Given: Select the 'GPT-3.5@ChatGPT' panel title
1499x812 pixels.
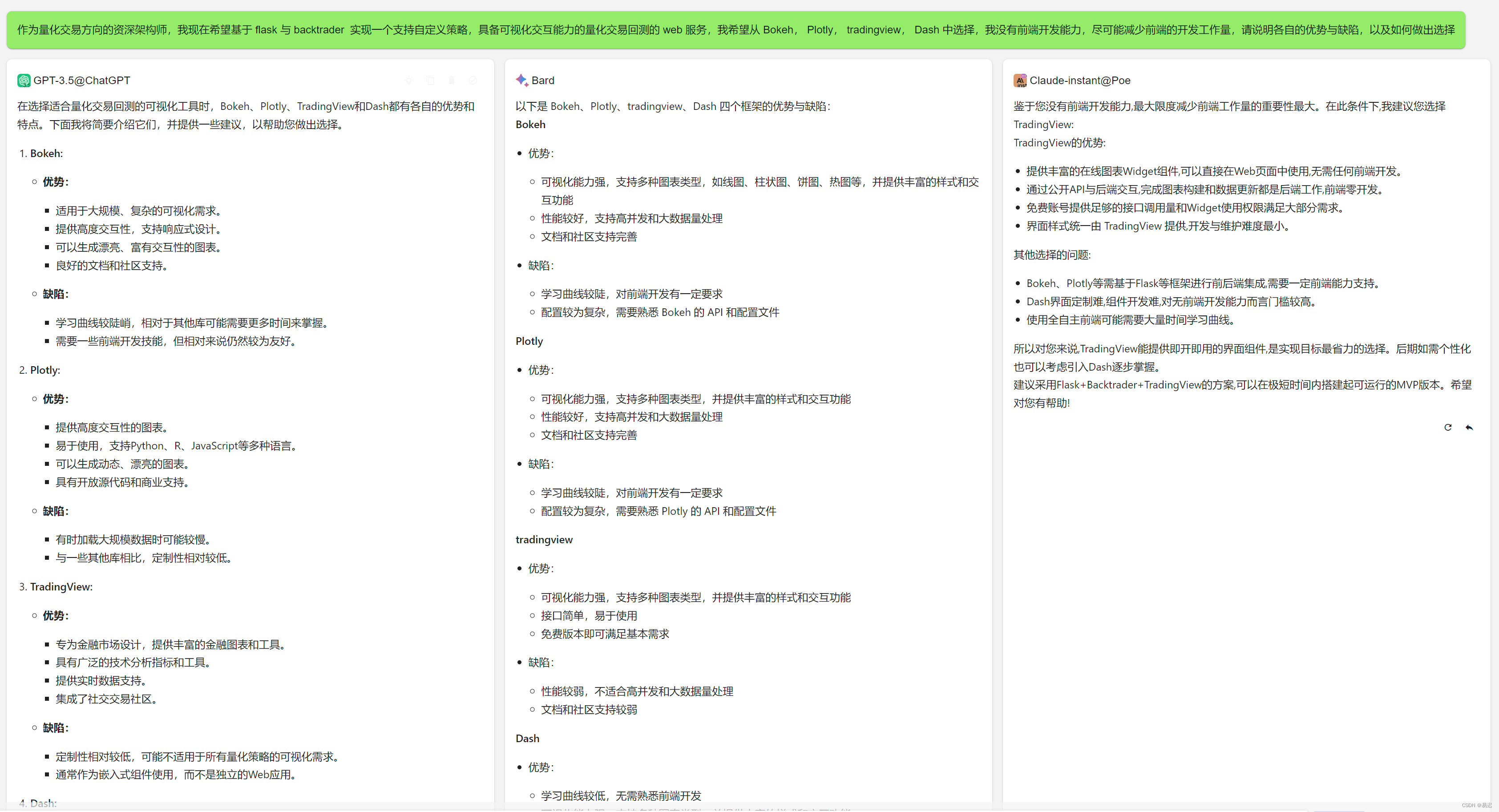Looking at the screenshot, I should pyautogui.click(x=82, y=81).
